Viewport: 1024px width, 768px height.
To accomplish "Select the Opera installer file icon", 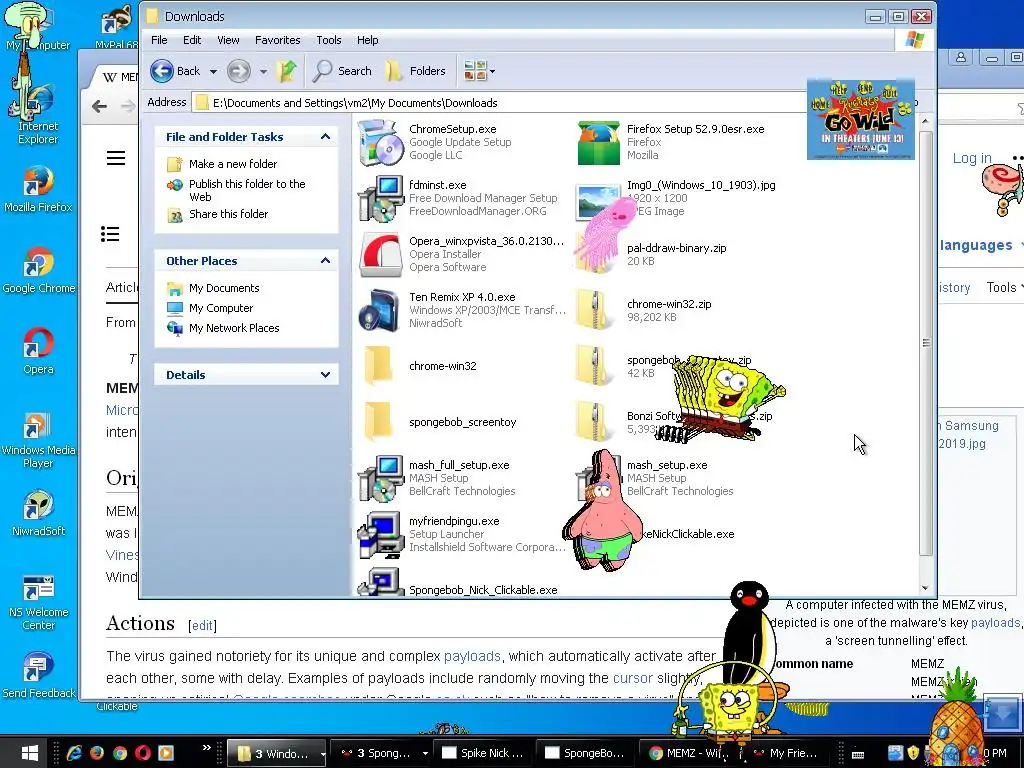I will (381, 255).
